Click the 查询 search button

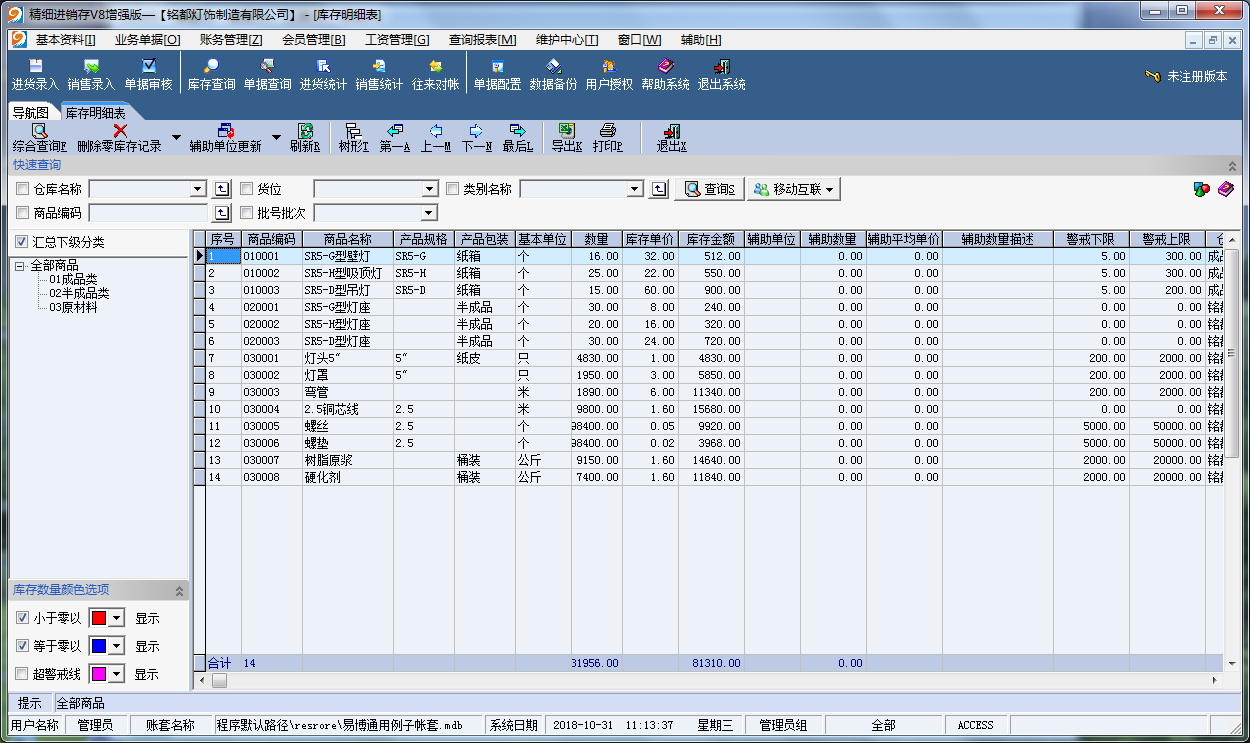pyautogui.click(x=709, y=189)
